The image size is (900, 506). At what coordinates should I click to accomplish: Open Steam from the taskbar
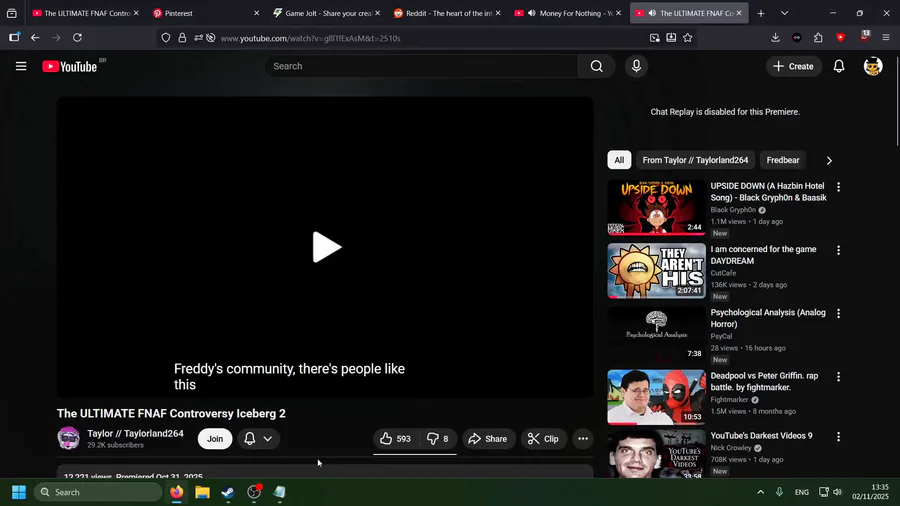(228, 492)
